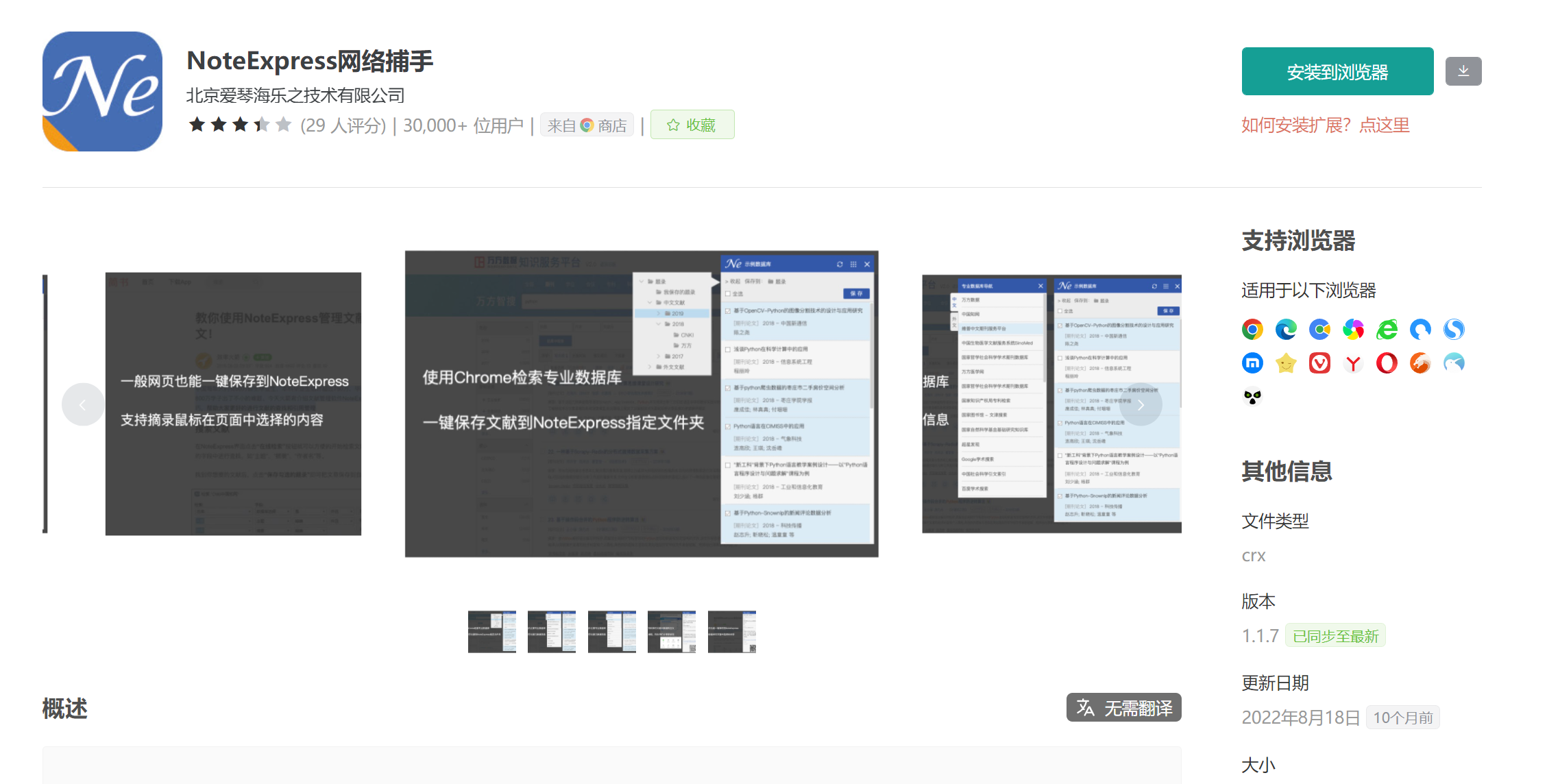This screenshot has height=784, width=1547.
Task: Click the empty fifth rating star
Action: [x=284, y=125]
